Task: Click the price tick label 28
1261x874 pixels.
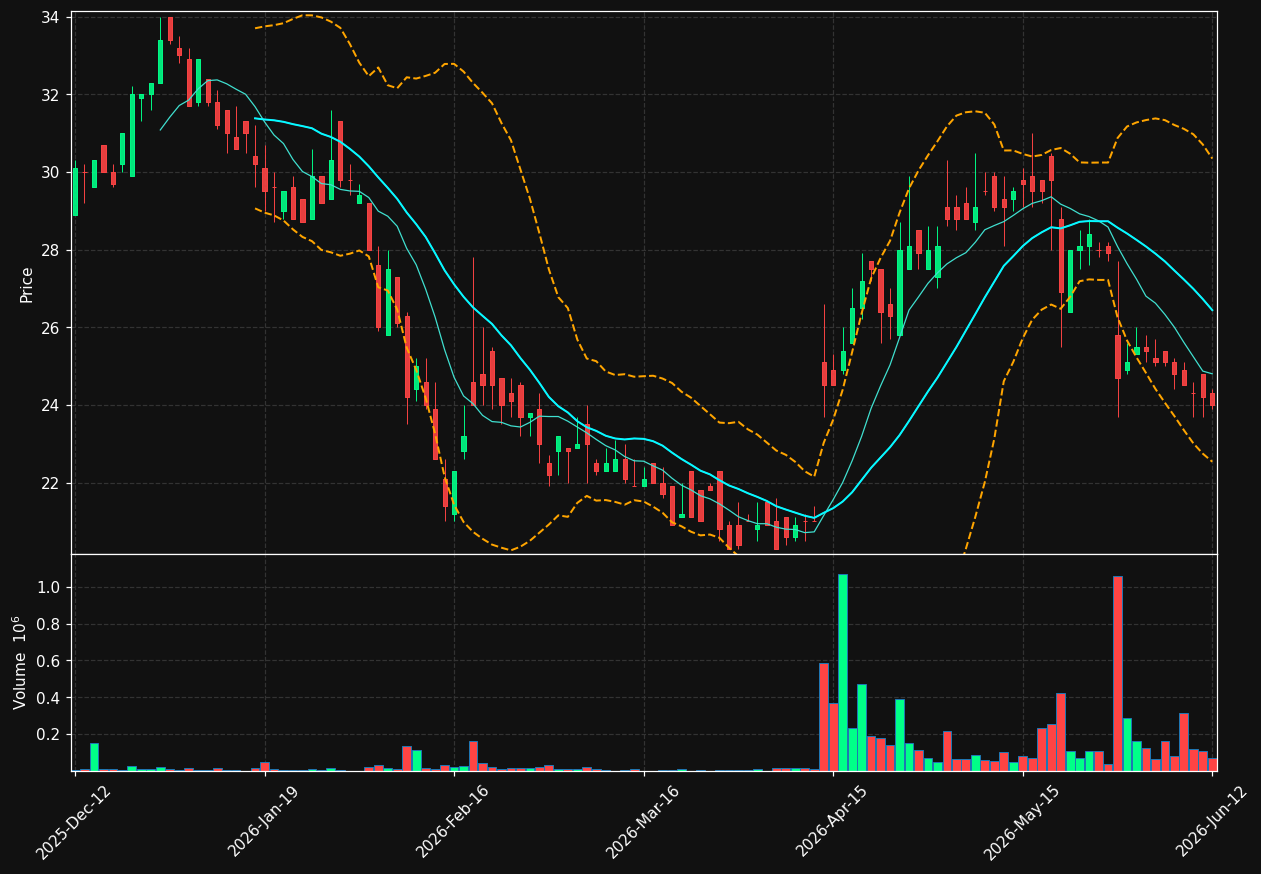Action: point(51,250)
